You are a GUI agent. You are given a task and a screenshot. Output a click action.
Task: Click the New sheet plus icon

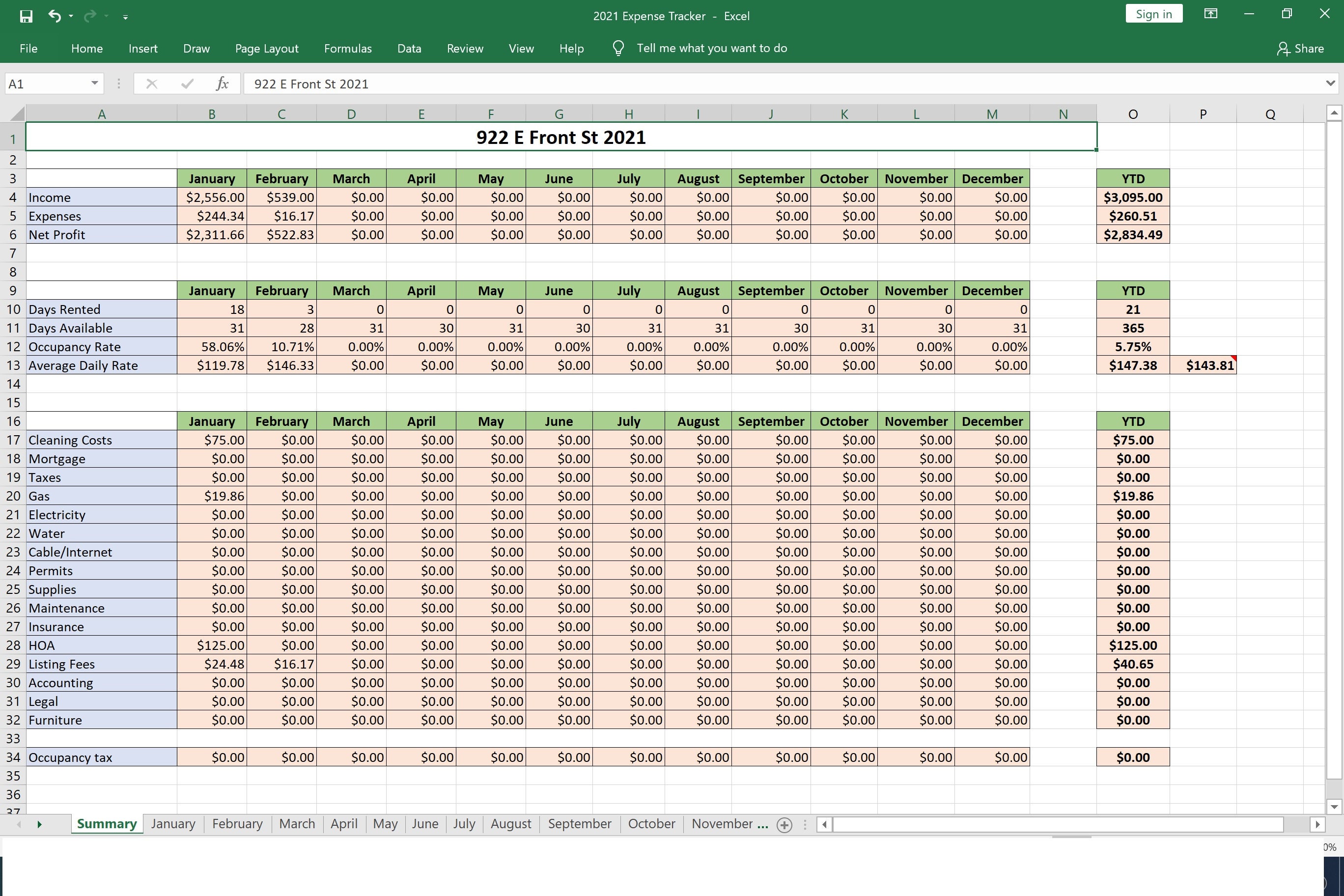tap(784, 825)
